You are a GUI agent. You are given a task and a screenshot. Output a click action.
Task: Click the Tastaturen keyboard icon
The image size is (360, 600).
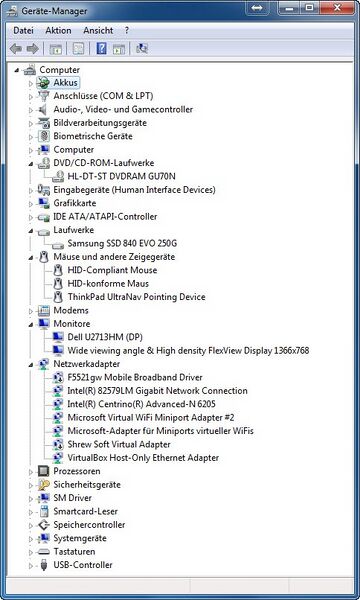(x=44, y=552)
